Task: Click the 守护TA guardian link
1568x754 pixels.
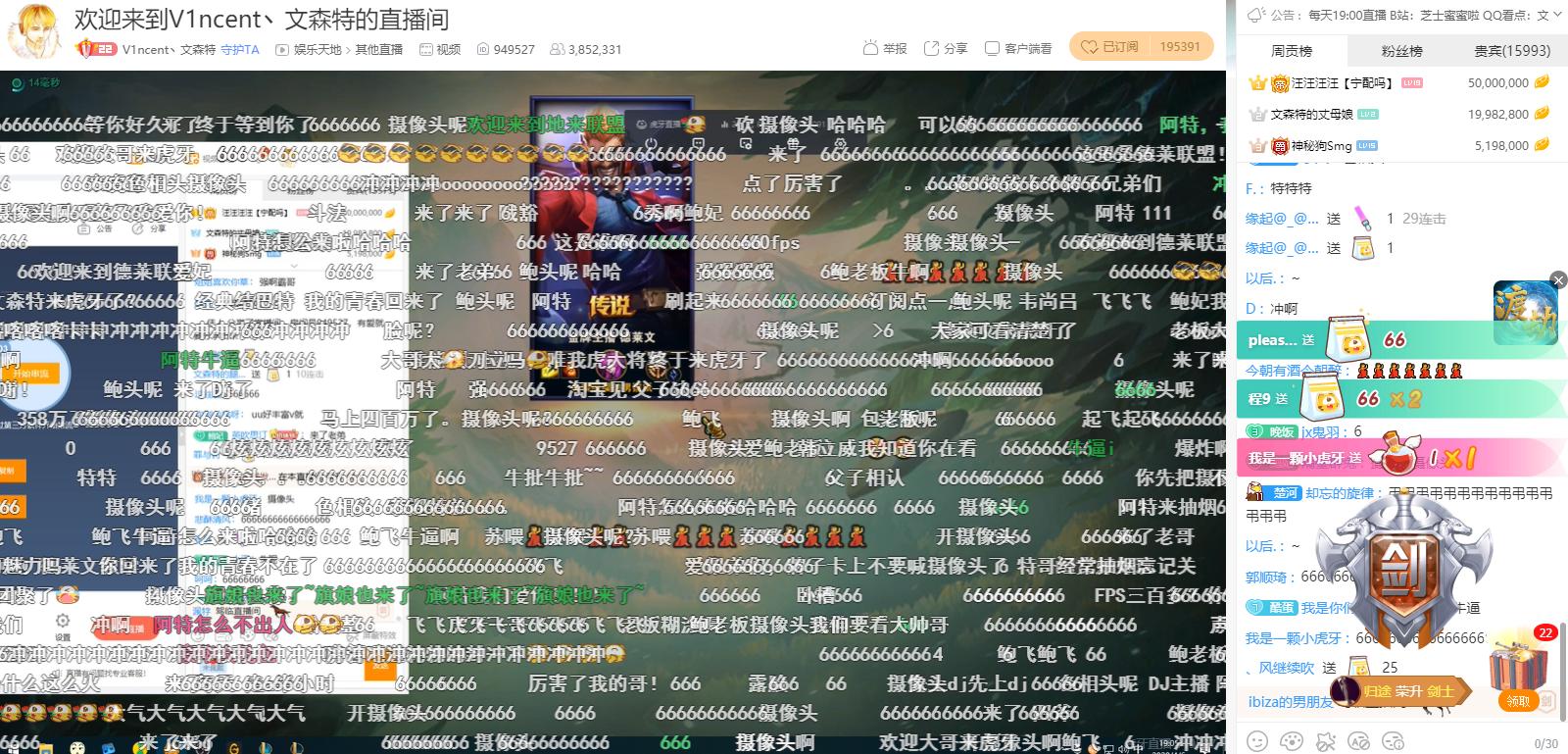Action: [x=240, y=49]
